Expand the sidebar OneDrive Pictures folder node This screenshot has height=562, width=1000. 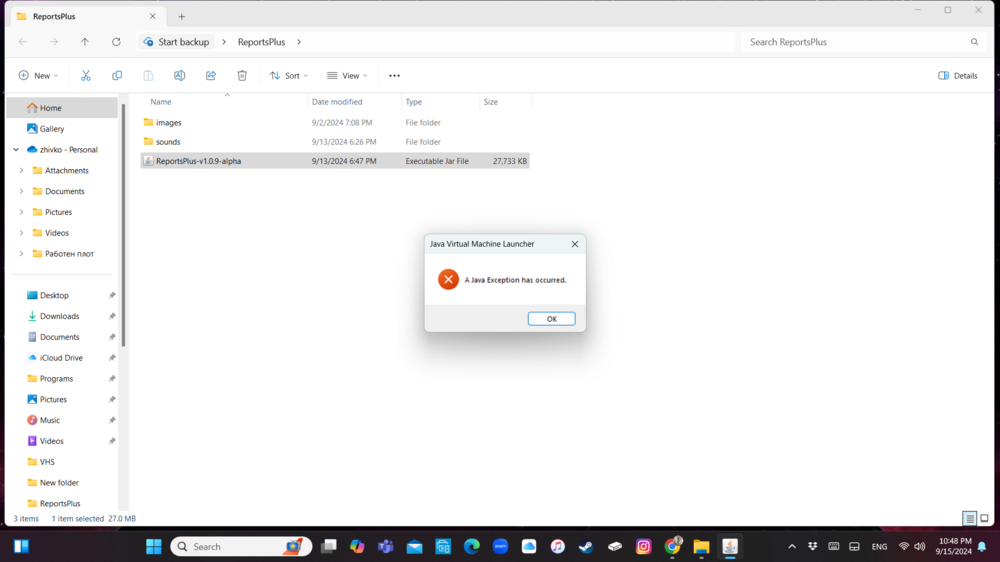[21, 212]
